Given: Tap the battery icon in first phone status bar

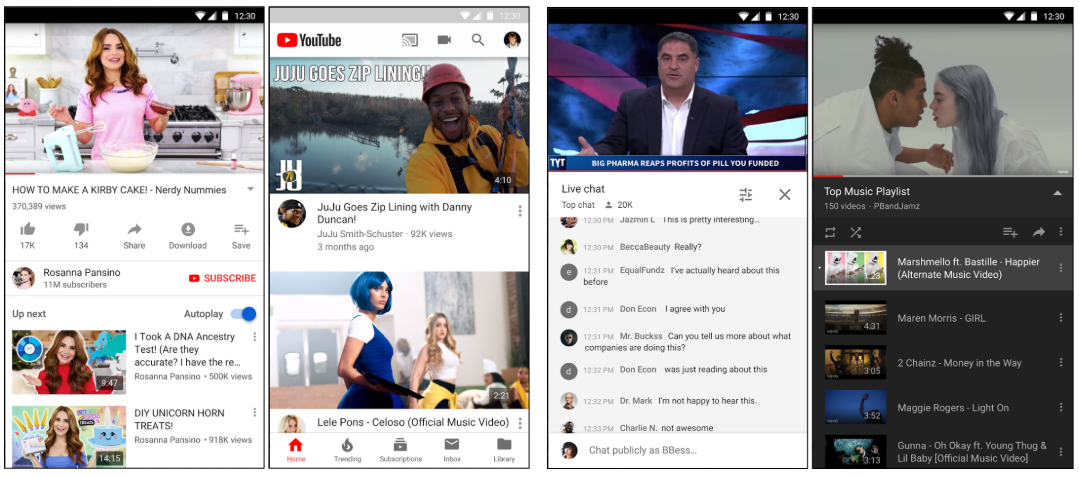Looking at the screenshot, I should [x=226, y=16].
